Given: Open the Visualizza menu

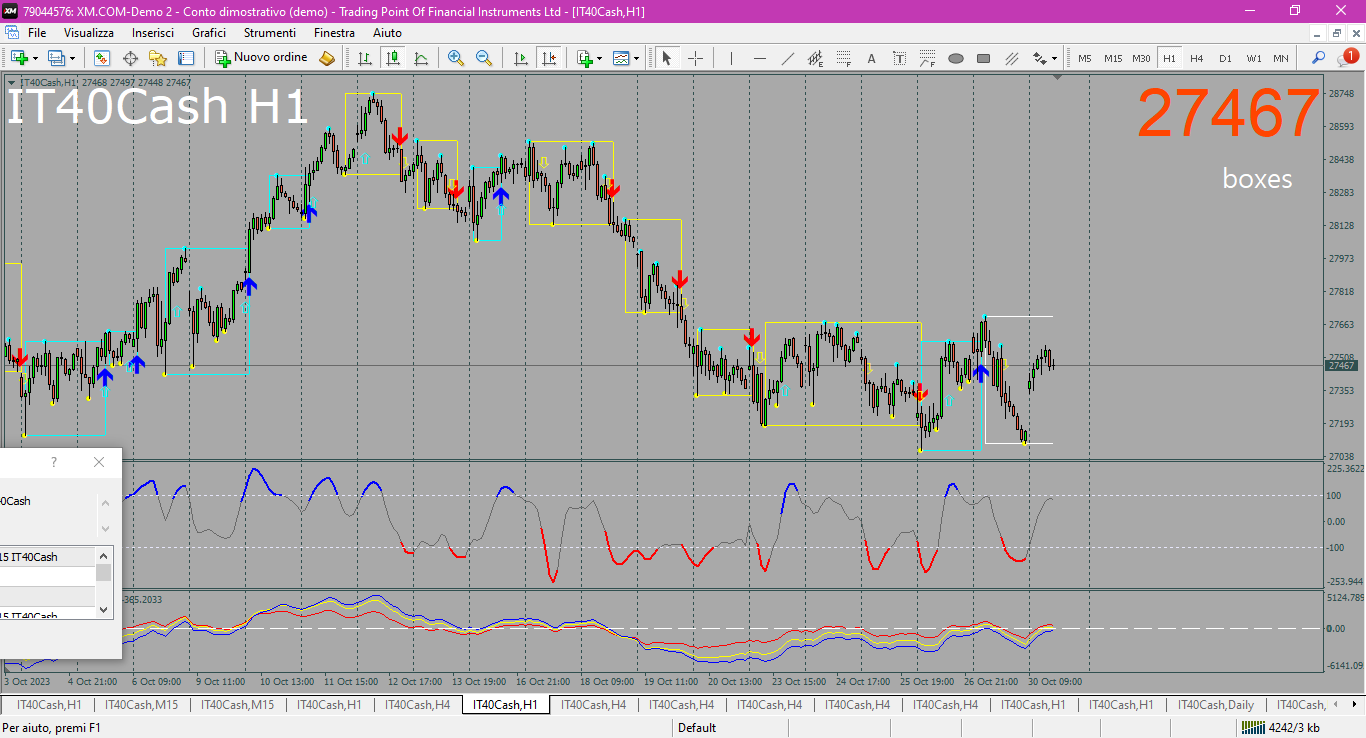Looking at the screenshot, I should (89, 33).
